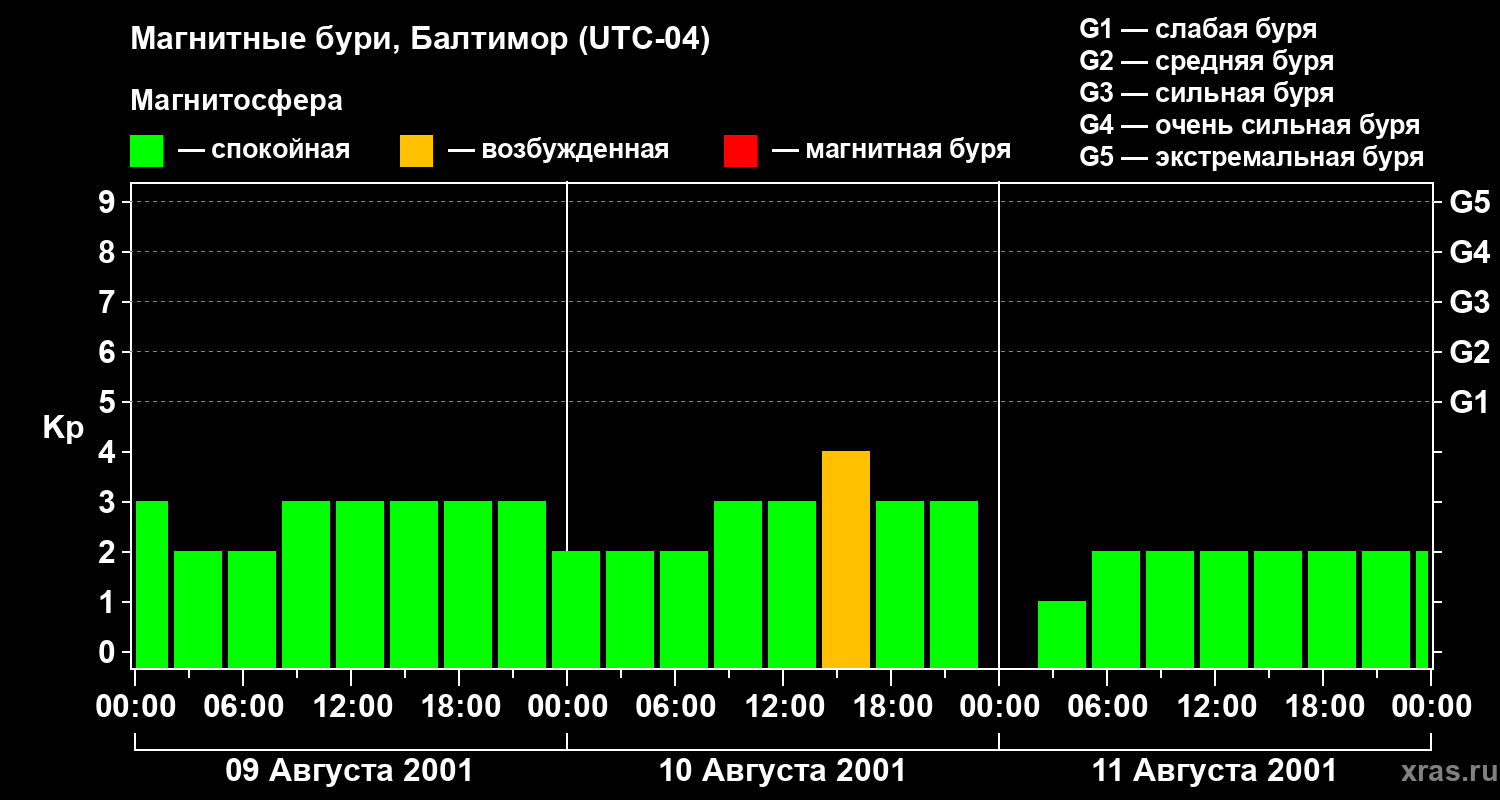Click the "18:00" time label above 11 Августа
The image size is (1500, 800).
pos(1323,707)
